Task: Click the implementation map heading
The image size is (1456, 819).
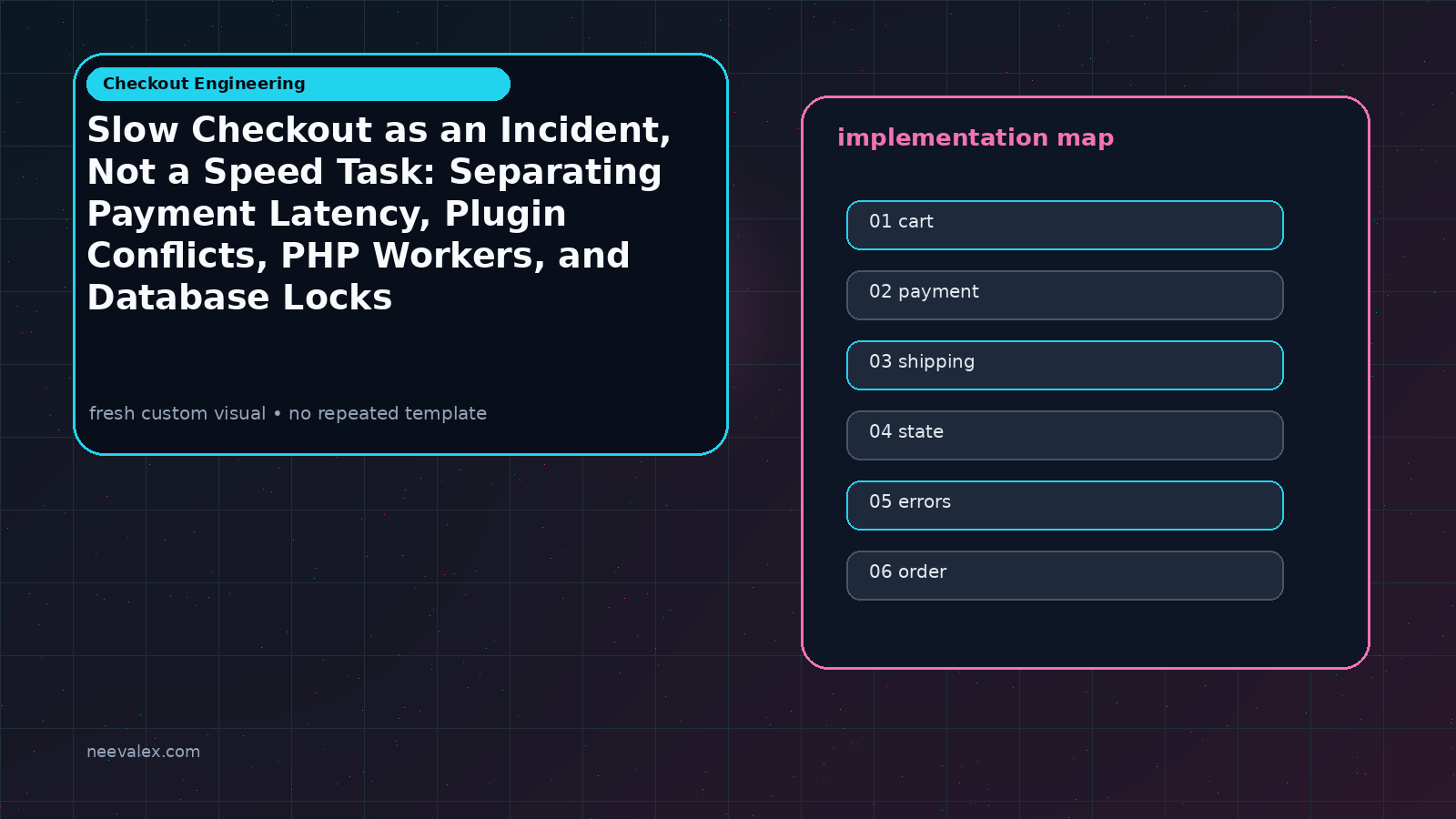Action: 976,137
